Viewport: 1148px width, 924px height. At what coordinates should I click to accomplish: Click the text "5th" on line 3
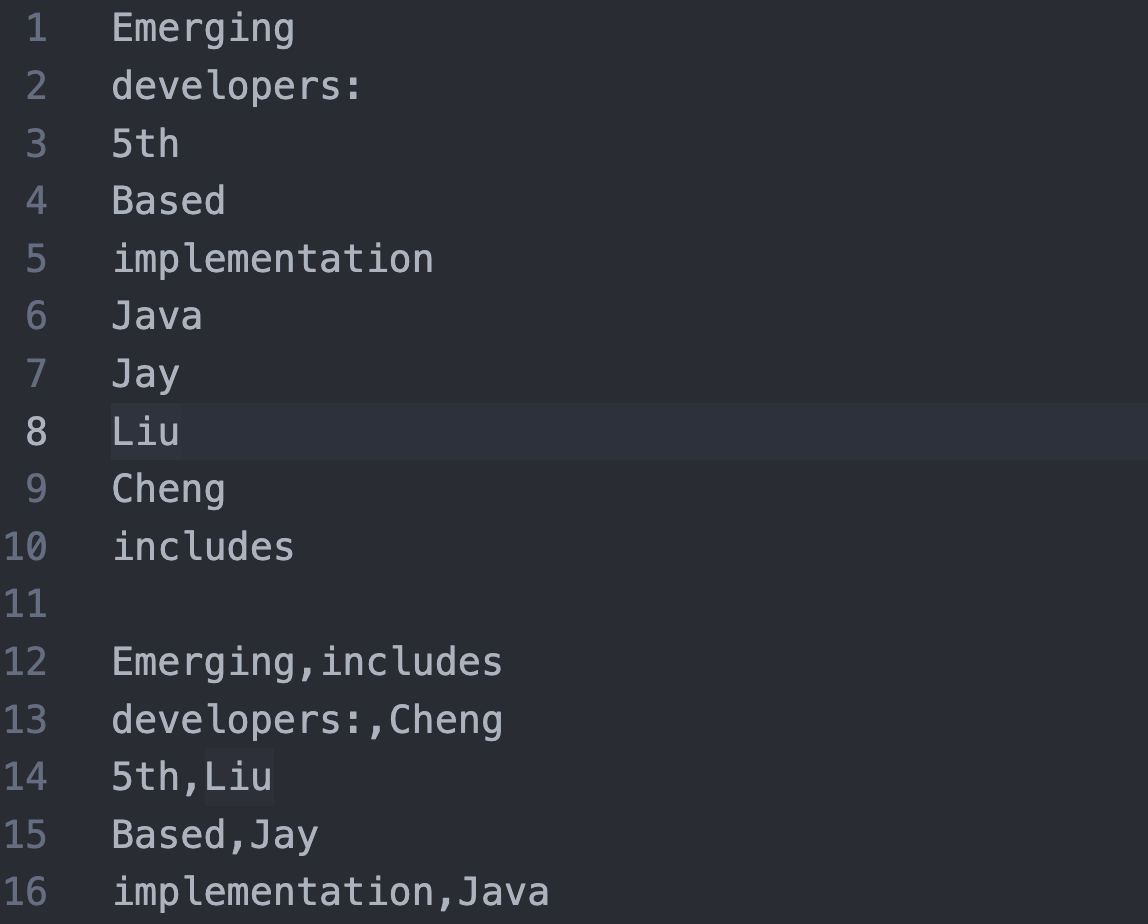[146, 144]
